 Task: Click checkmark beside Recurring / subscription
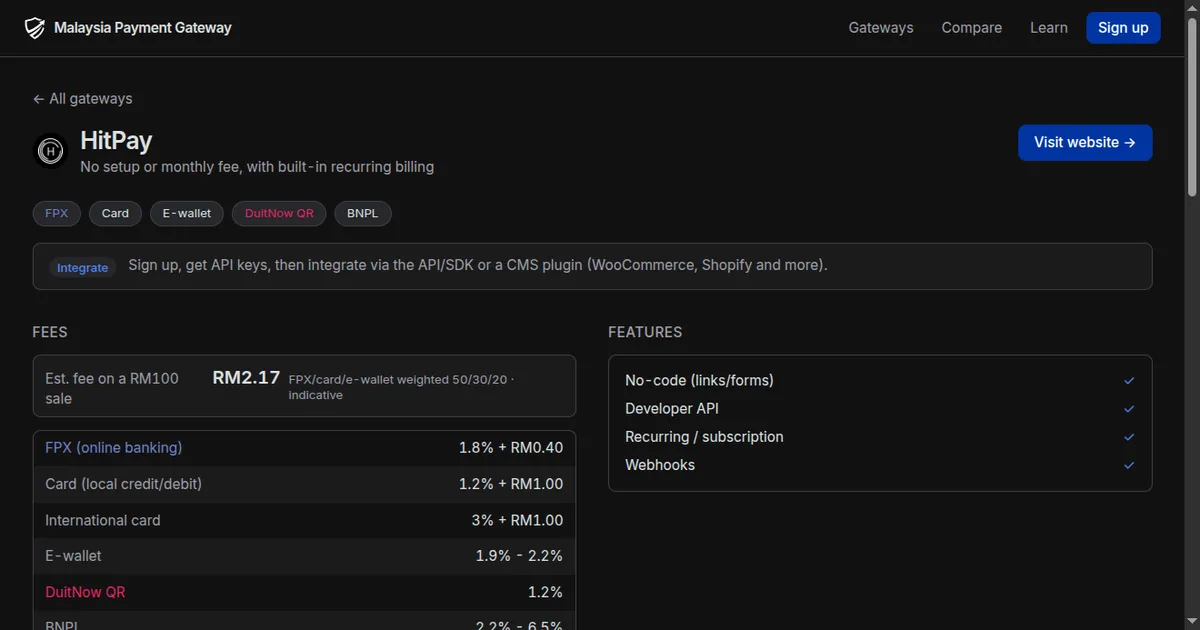coord(1129,437)
